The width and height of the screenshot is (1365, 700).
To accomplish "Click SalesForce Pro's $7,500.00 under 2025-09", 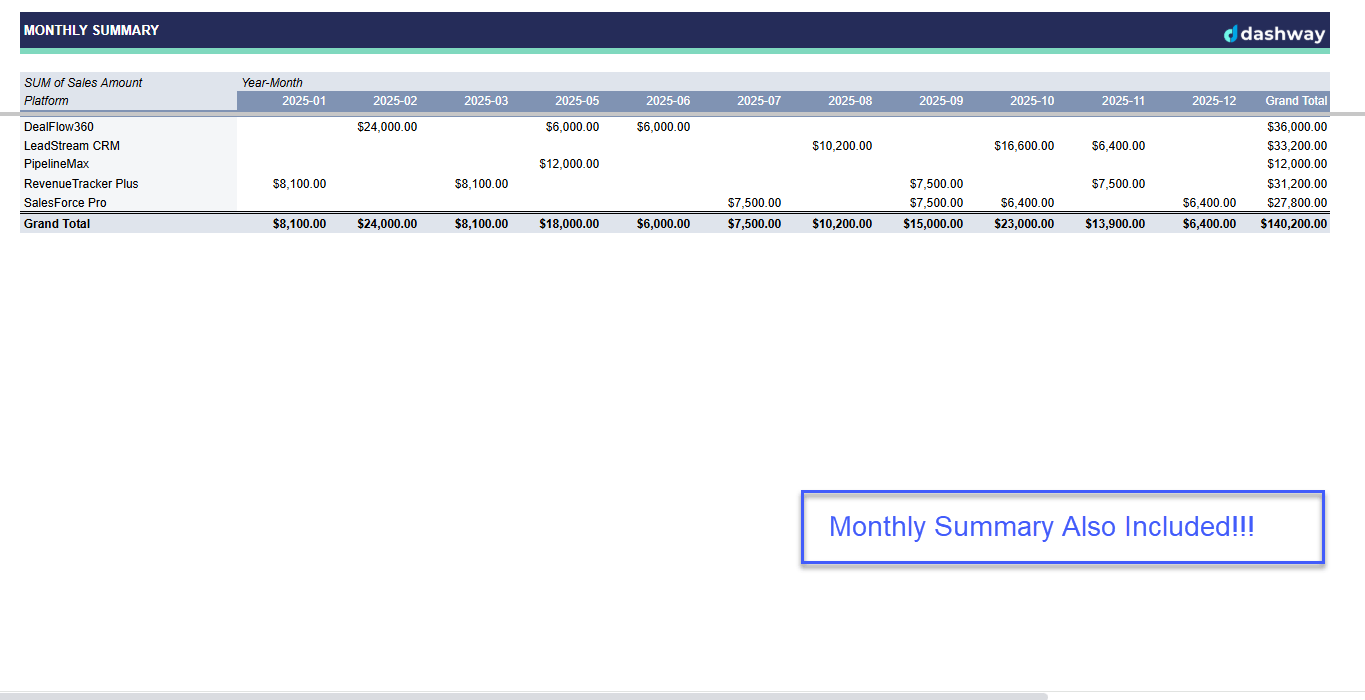I will 936,203.
